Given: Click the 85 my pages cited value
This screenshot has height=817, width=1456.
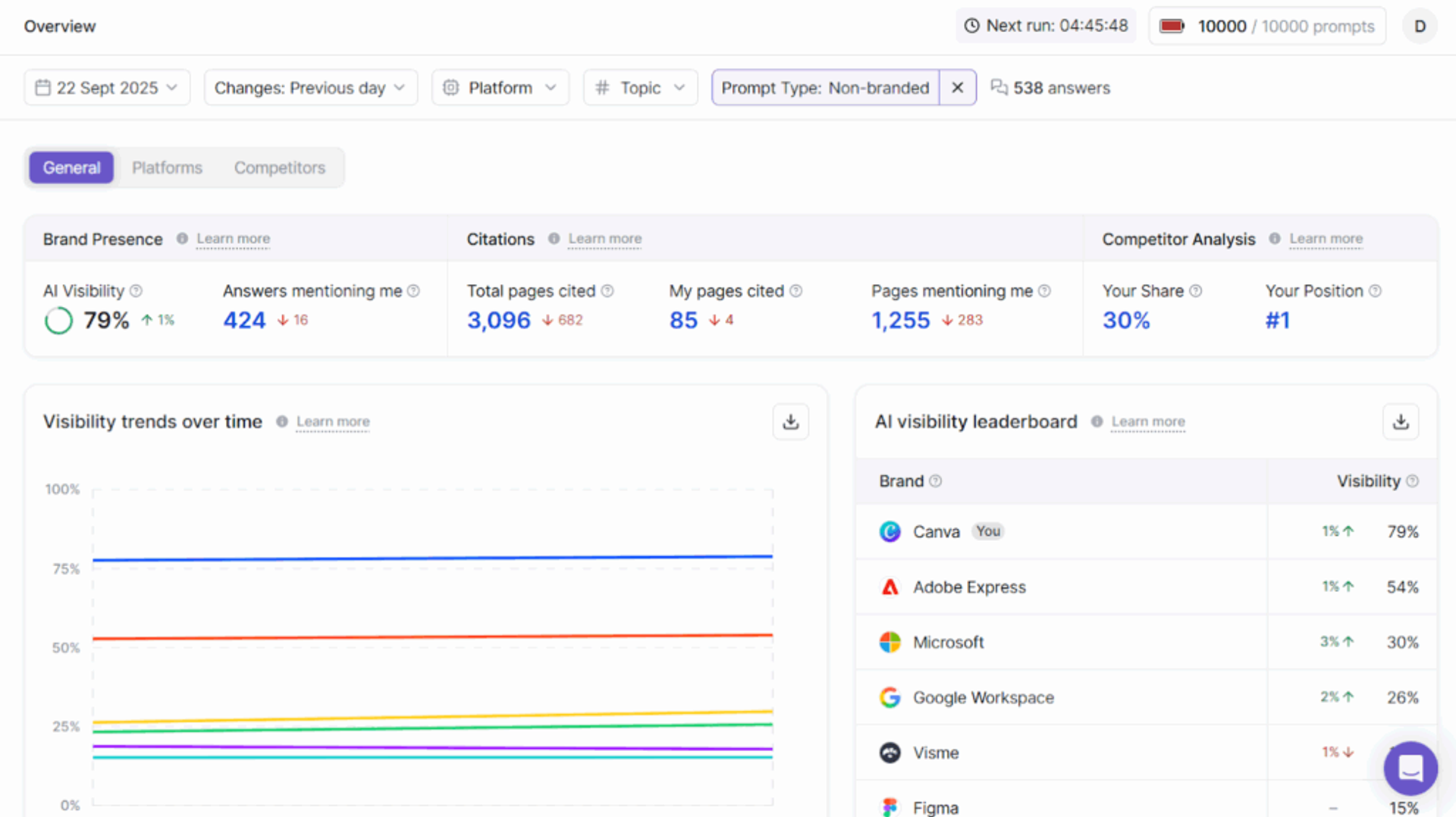Looking at the screenshot, I should (x=683, y=321).
